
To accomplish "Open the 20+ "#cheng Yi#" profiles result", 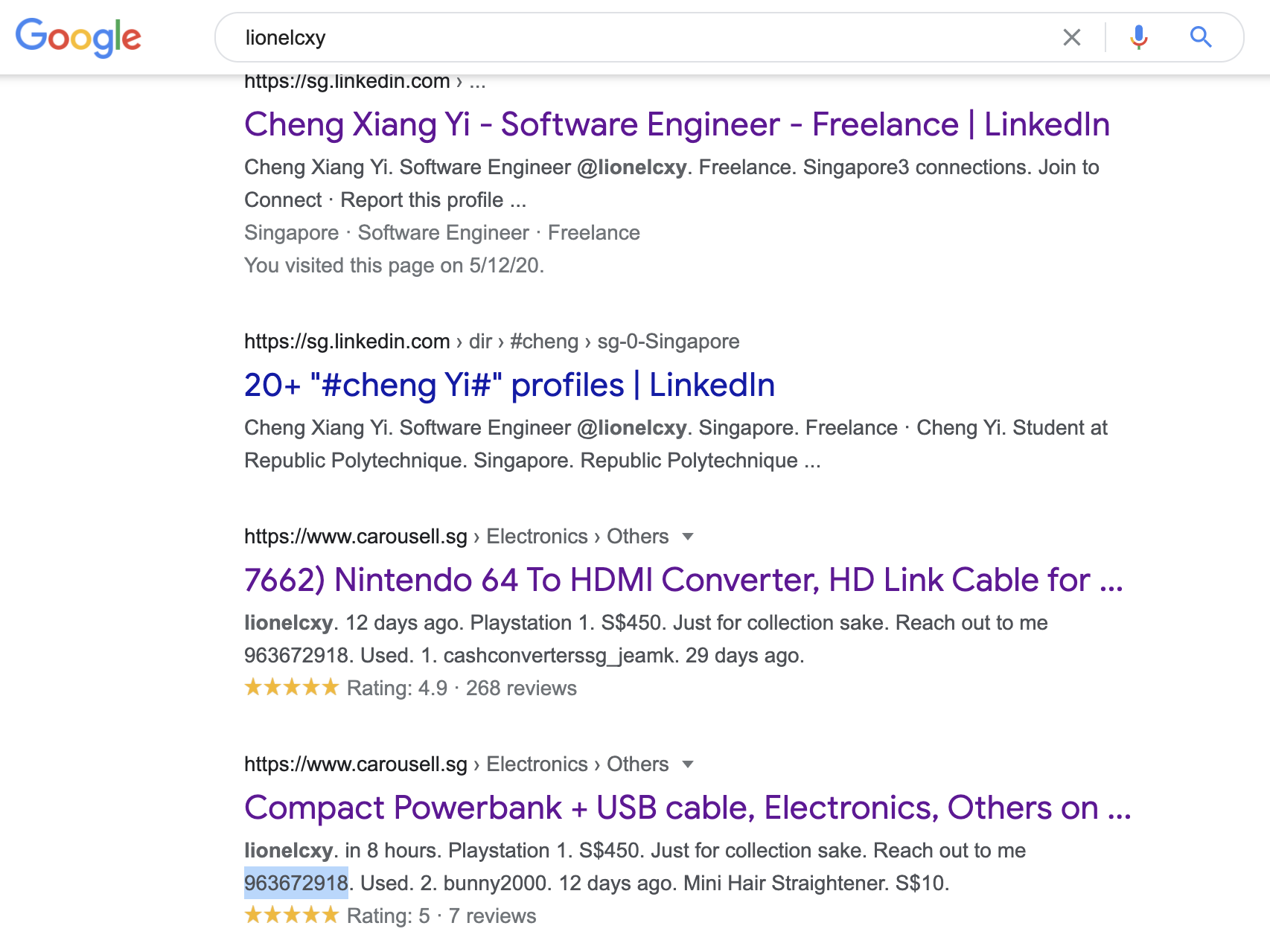I will coord(509,385).
